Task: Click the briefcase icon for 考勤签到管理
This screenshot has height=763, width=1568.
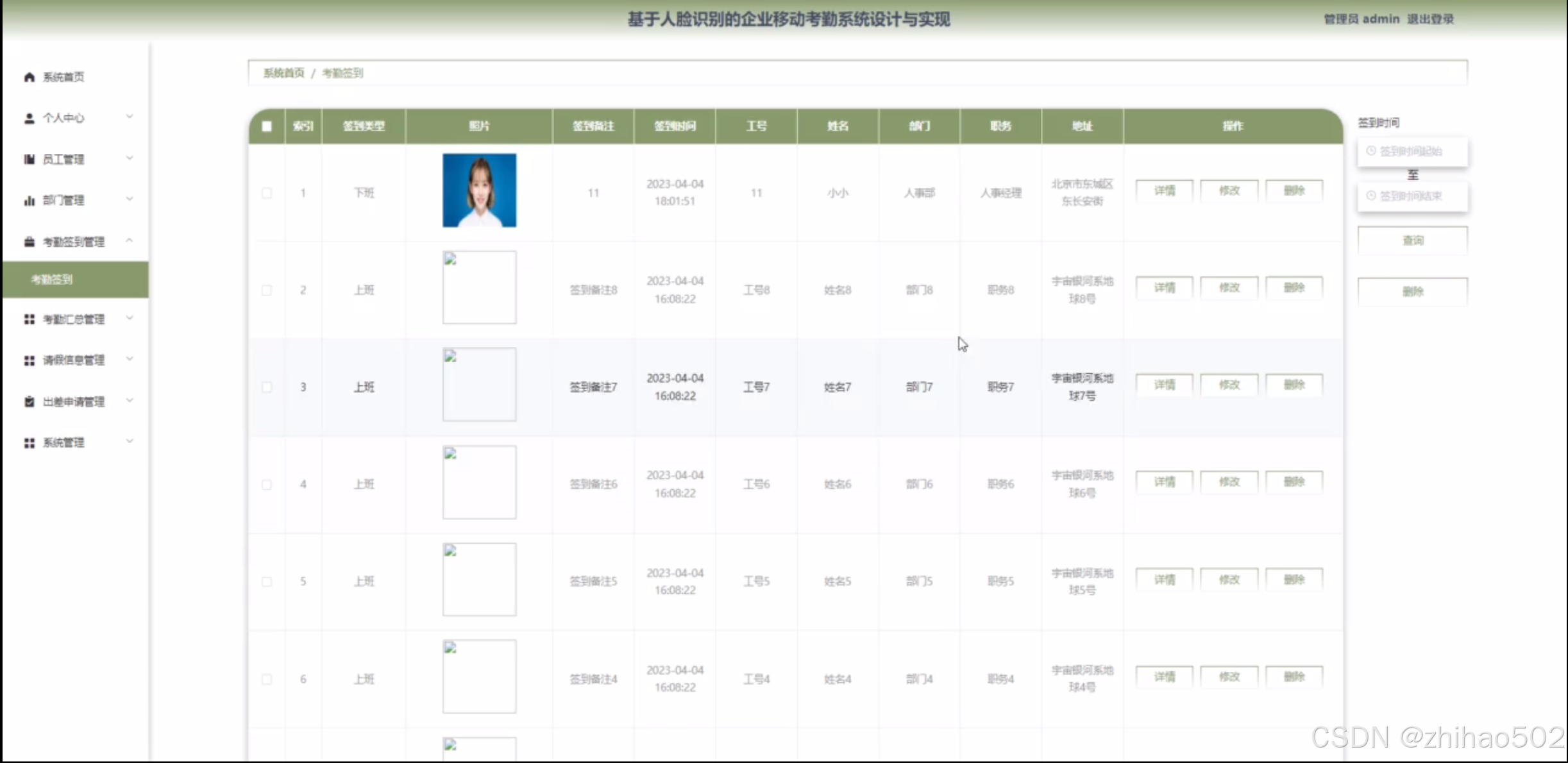Action: click(x=30, y=242)
